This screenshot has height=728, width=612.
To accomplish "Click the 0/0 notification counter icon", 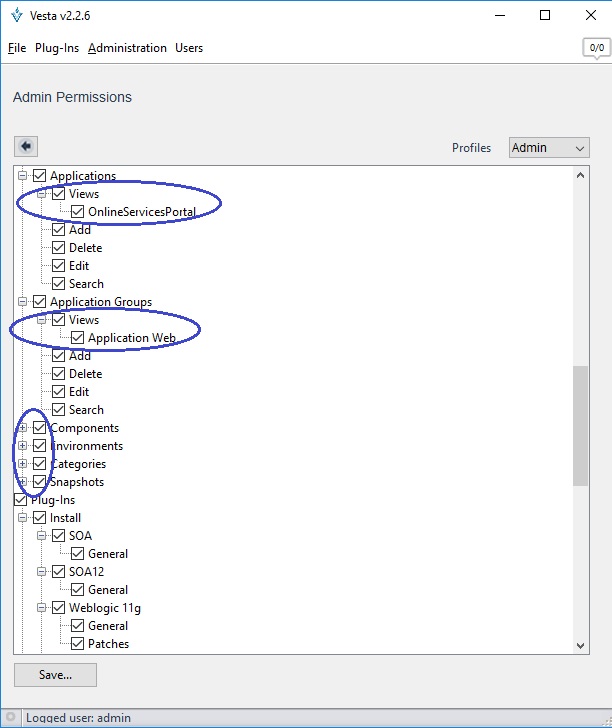I will [596, 47].
